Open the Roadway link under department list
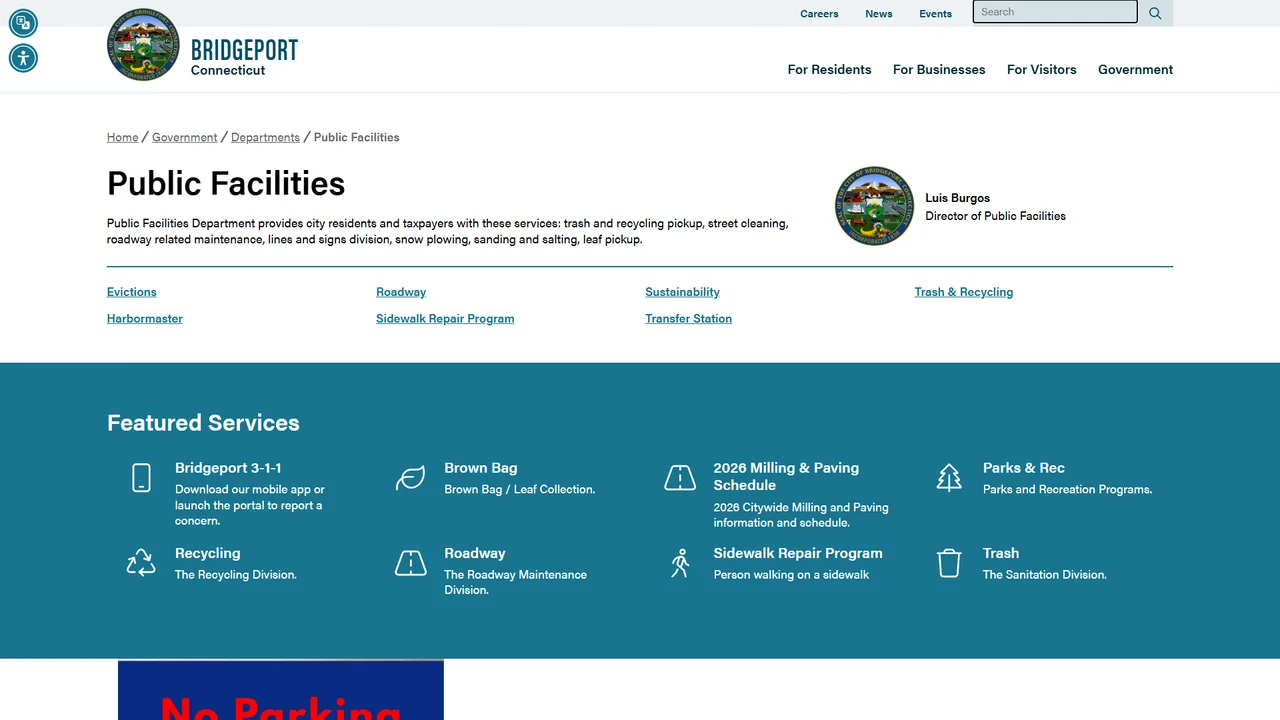This screenshot has width=1280, height=720. [401, 292]
